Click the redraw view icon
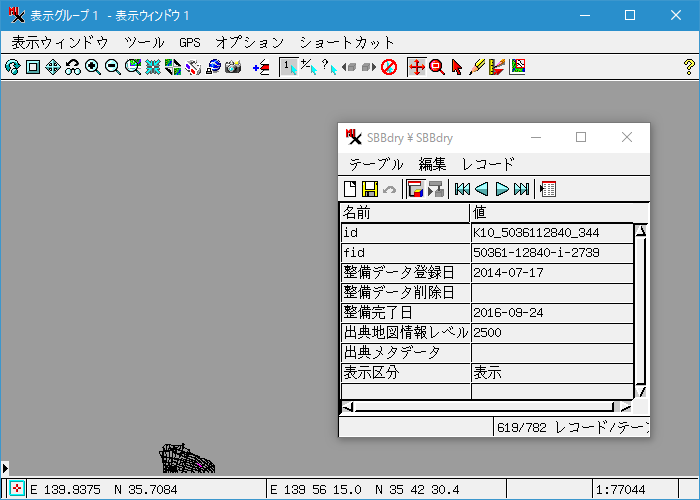Viewport: 700px width, 500px height. click(12, 67)
